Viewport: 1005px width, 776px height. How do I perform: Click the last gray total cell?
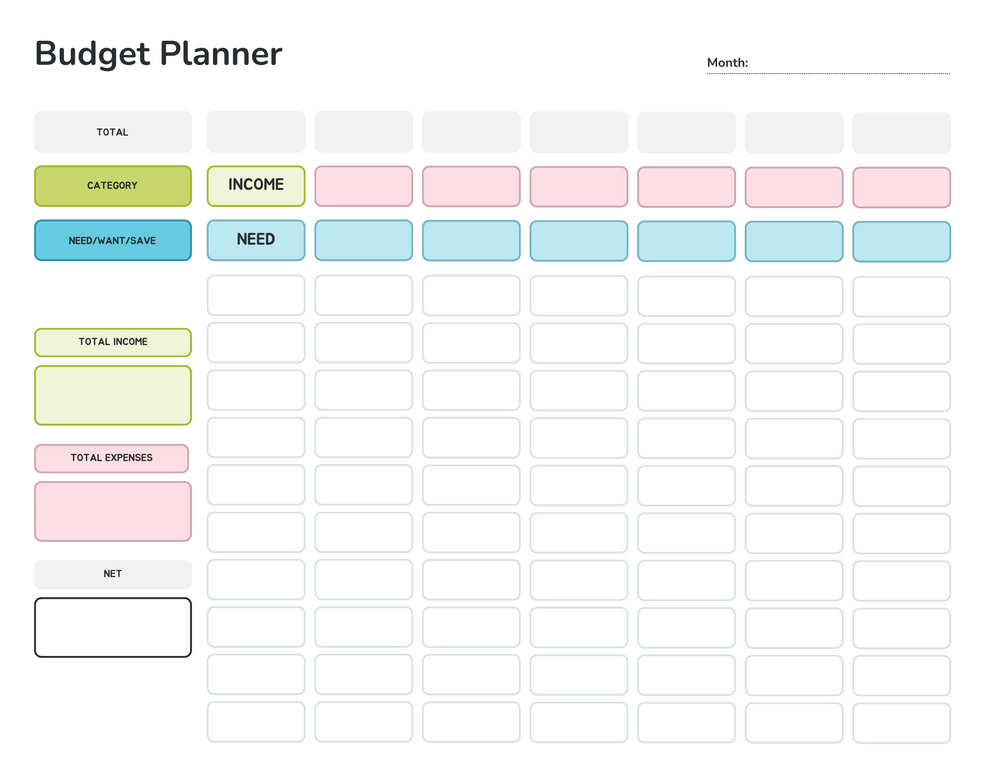click(901, 133)
